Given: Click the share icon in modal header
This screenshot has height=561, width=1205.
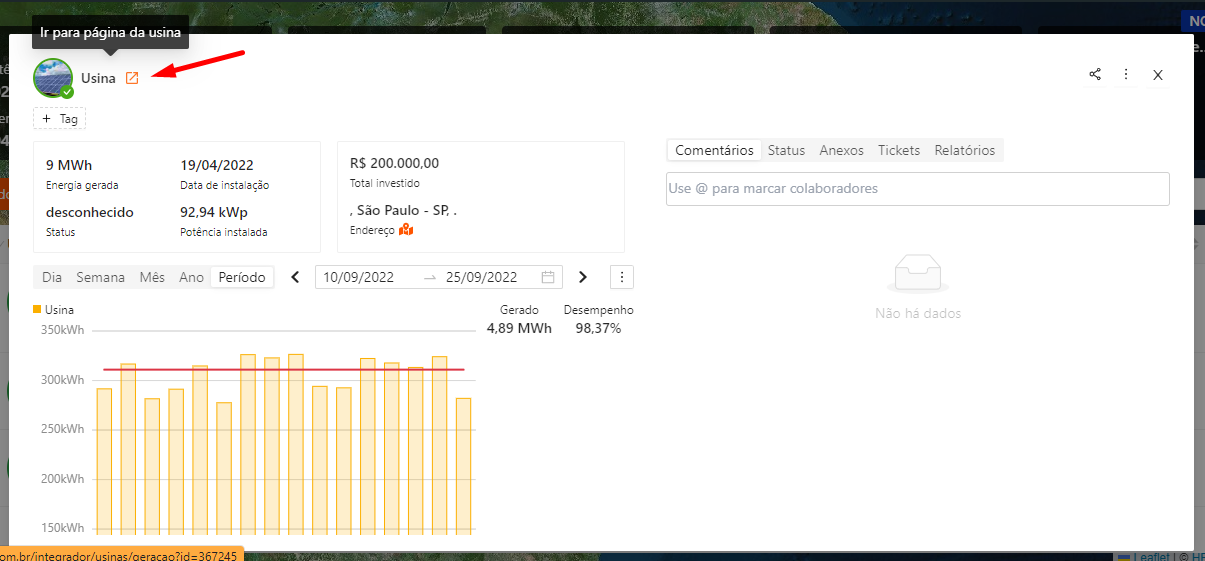Looking at the screenshot, I should 1095,74.
